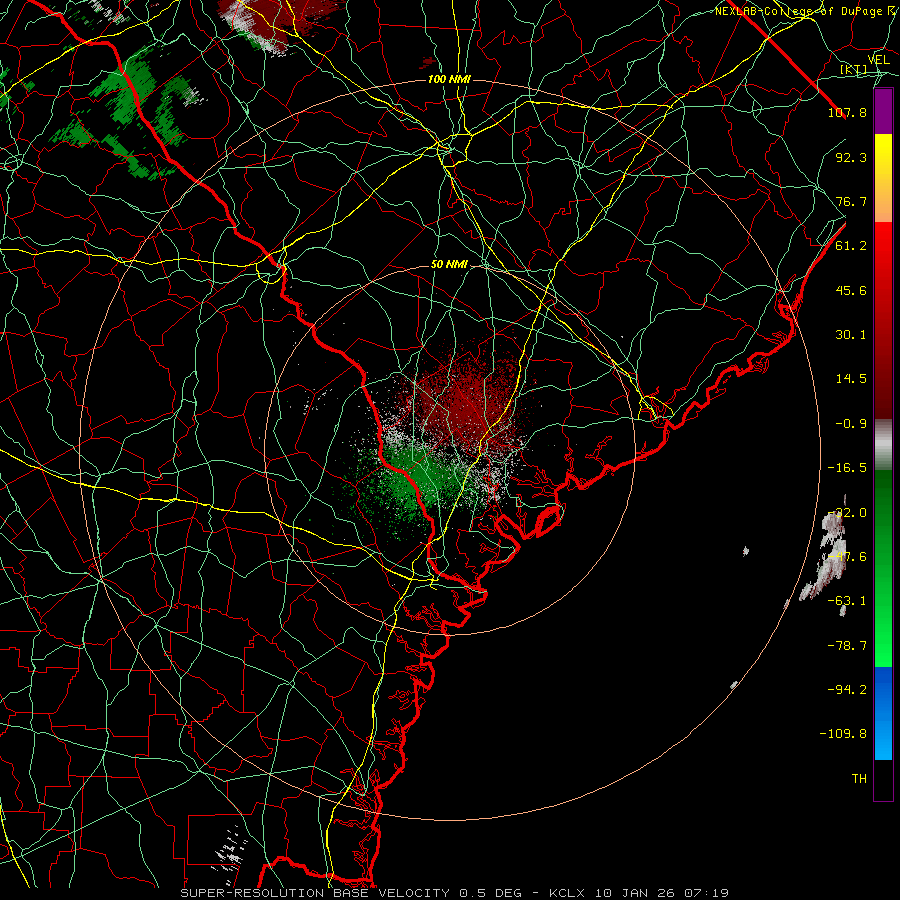This screenshot has width=900, height=900.
Task: Click the 30.1 legend value
Action: [x=851, y=335]
